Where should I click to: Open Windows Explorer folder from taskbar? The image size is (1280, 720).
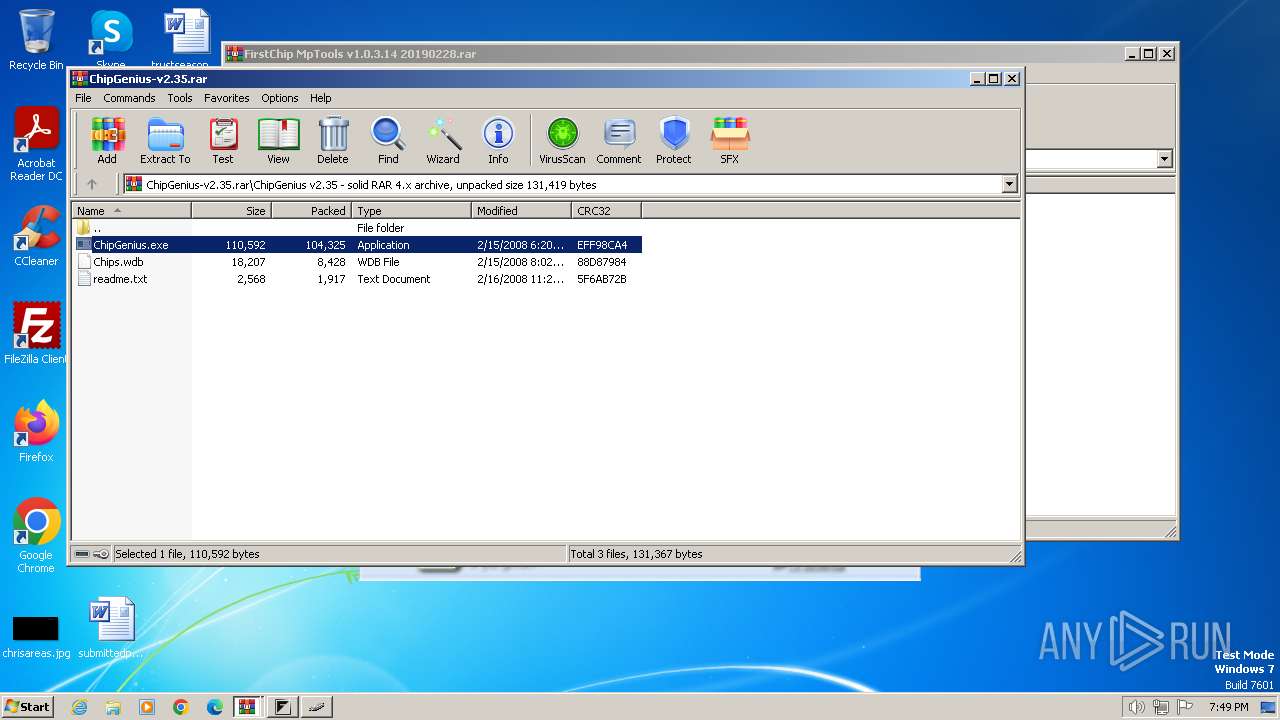(x=113, y=707)
